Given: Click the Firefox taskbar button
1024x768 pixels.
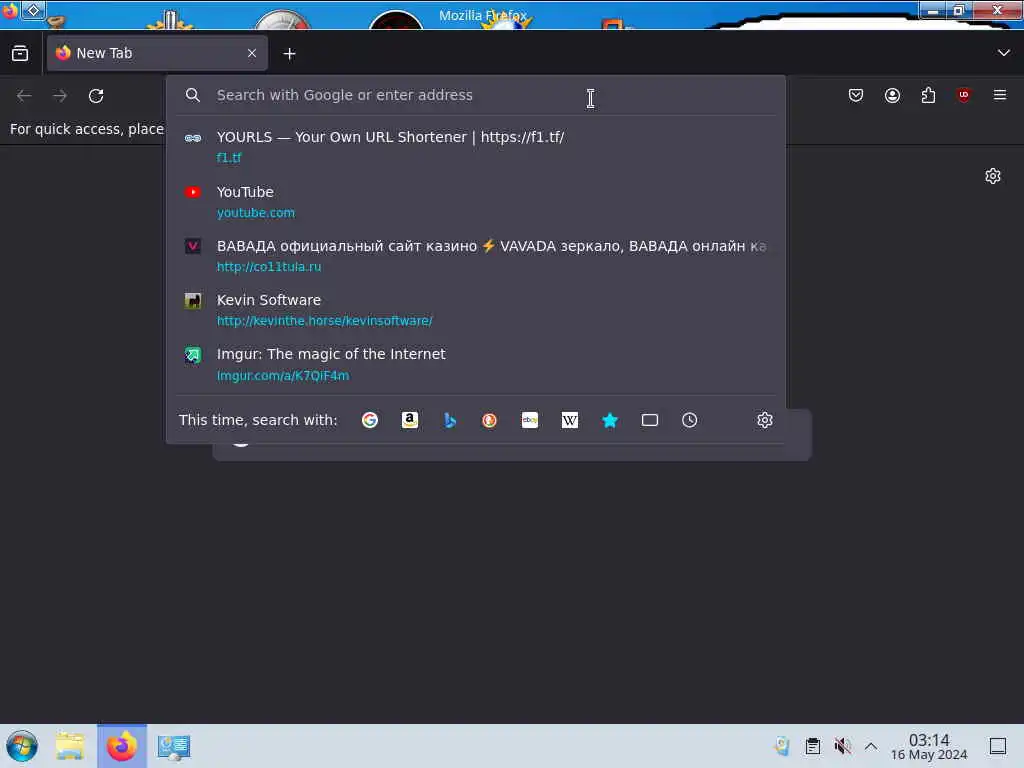Looking at the screenshot, I should pyautogui.click(x=122, y=746).
